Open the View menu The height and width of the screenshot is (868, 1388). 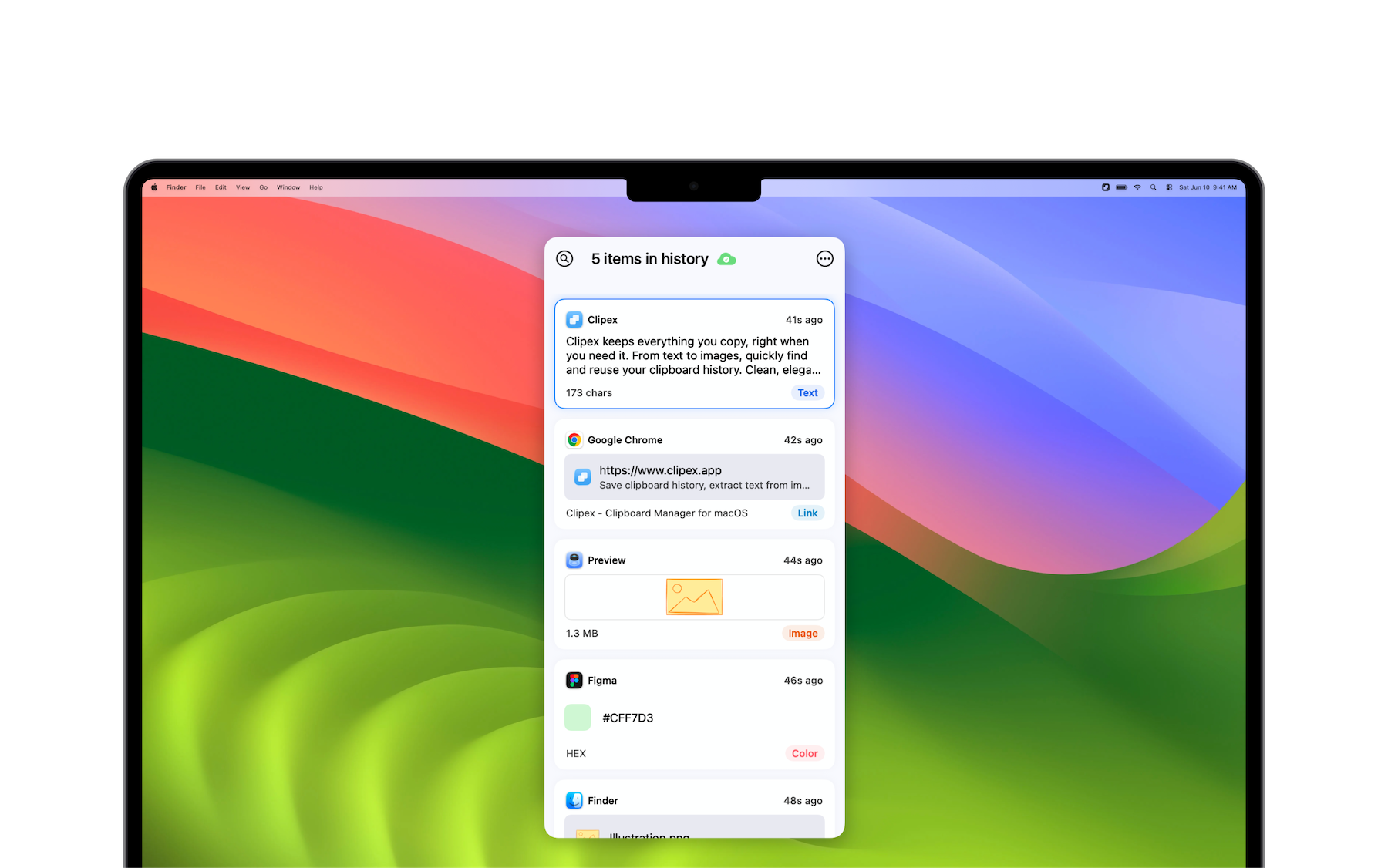(243, 187)
